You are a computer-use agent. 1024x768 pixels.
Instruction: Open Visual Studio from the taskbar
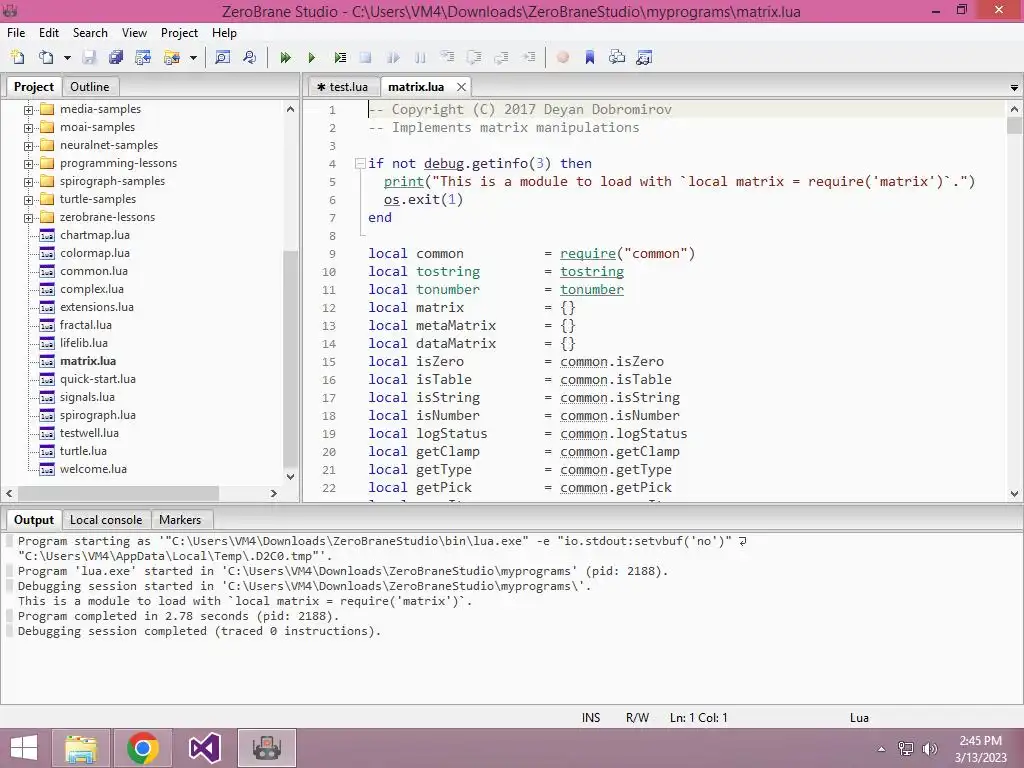coord(204,748)
